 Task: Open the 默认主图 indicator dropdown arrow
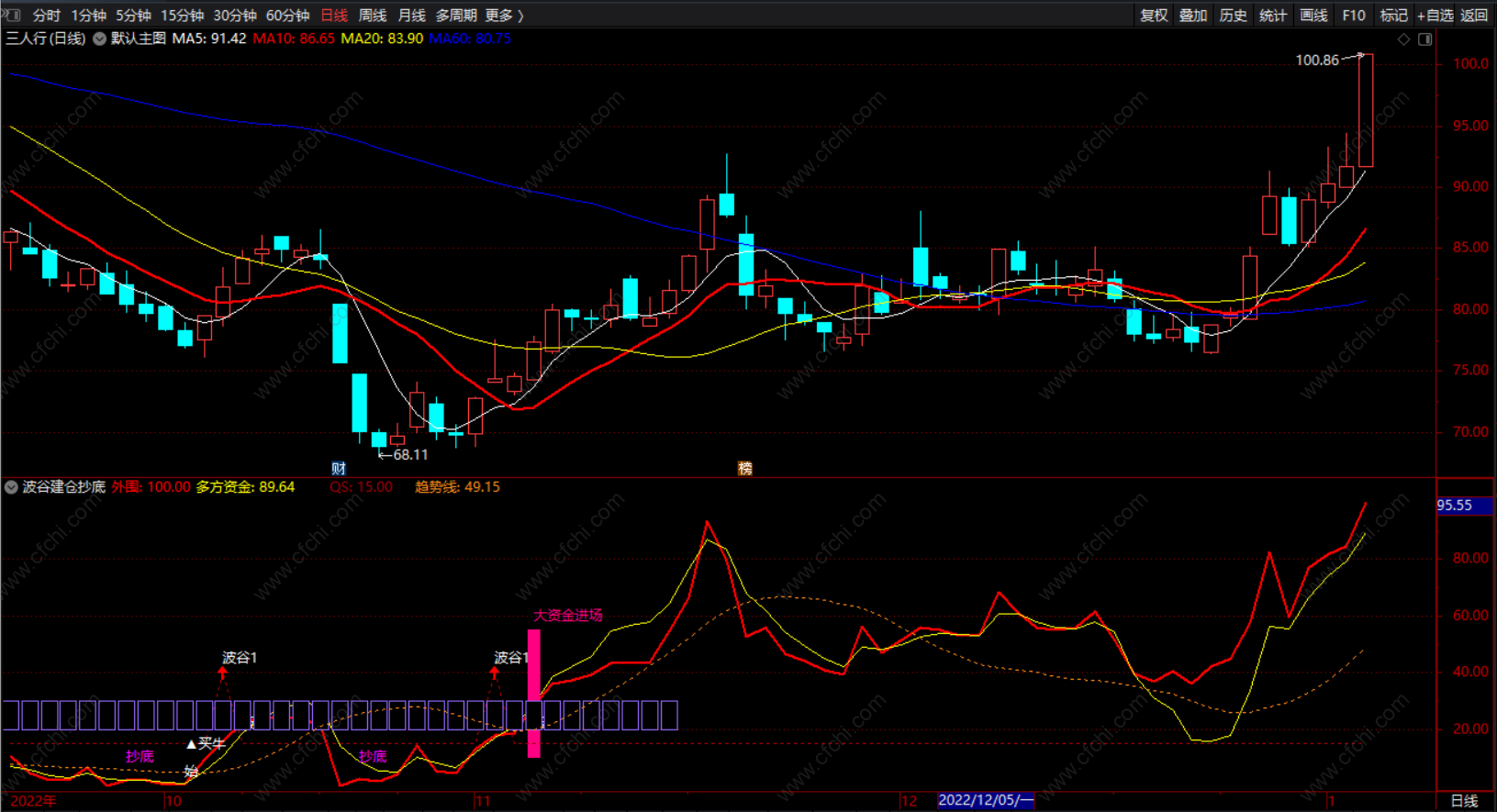(x=99, y=39)
